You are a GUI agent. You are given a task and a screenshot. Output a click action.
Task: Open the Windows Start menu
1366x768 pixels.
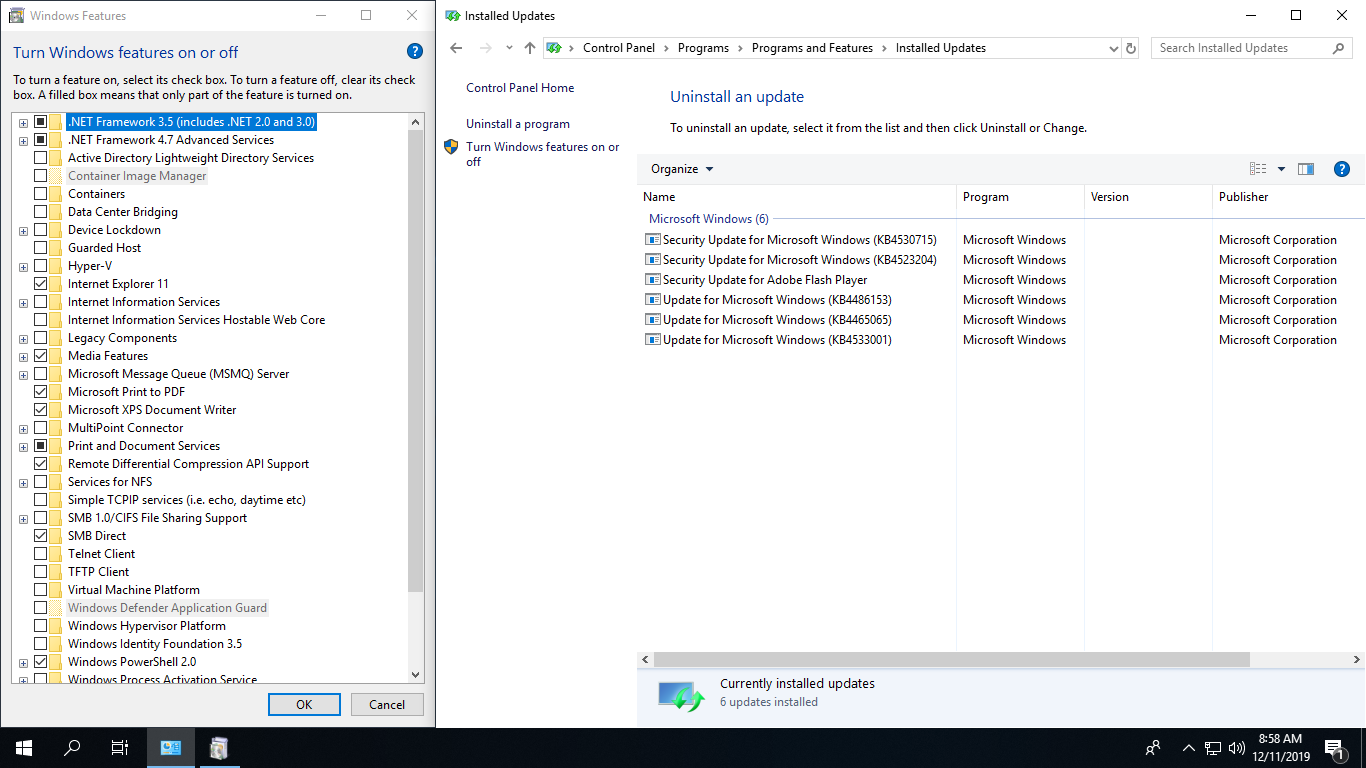pyautogui.click(x=24, y=747)
